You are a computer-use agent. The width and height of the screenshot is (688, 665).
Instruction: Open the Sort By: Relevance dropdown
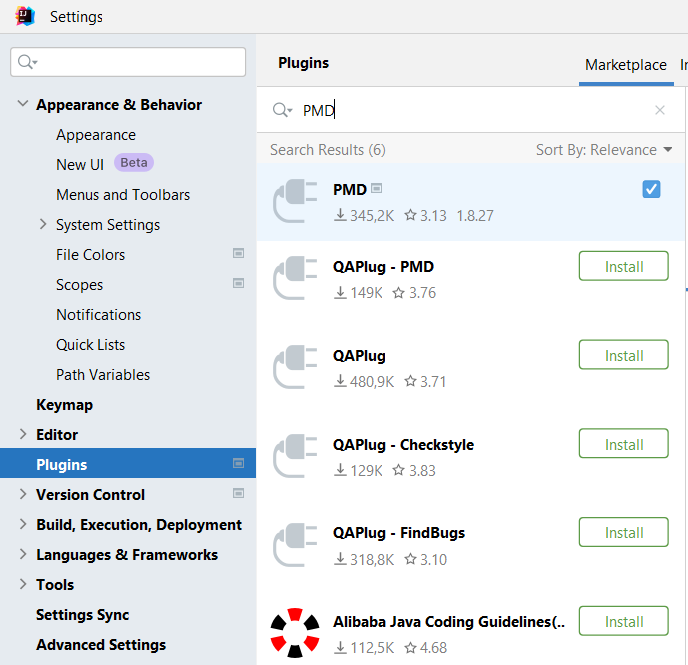(604, 150)
